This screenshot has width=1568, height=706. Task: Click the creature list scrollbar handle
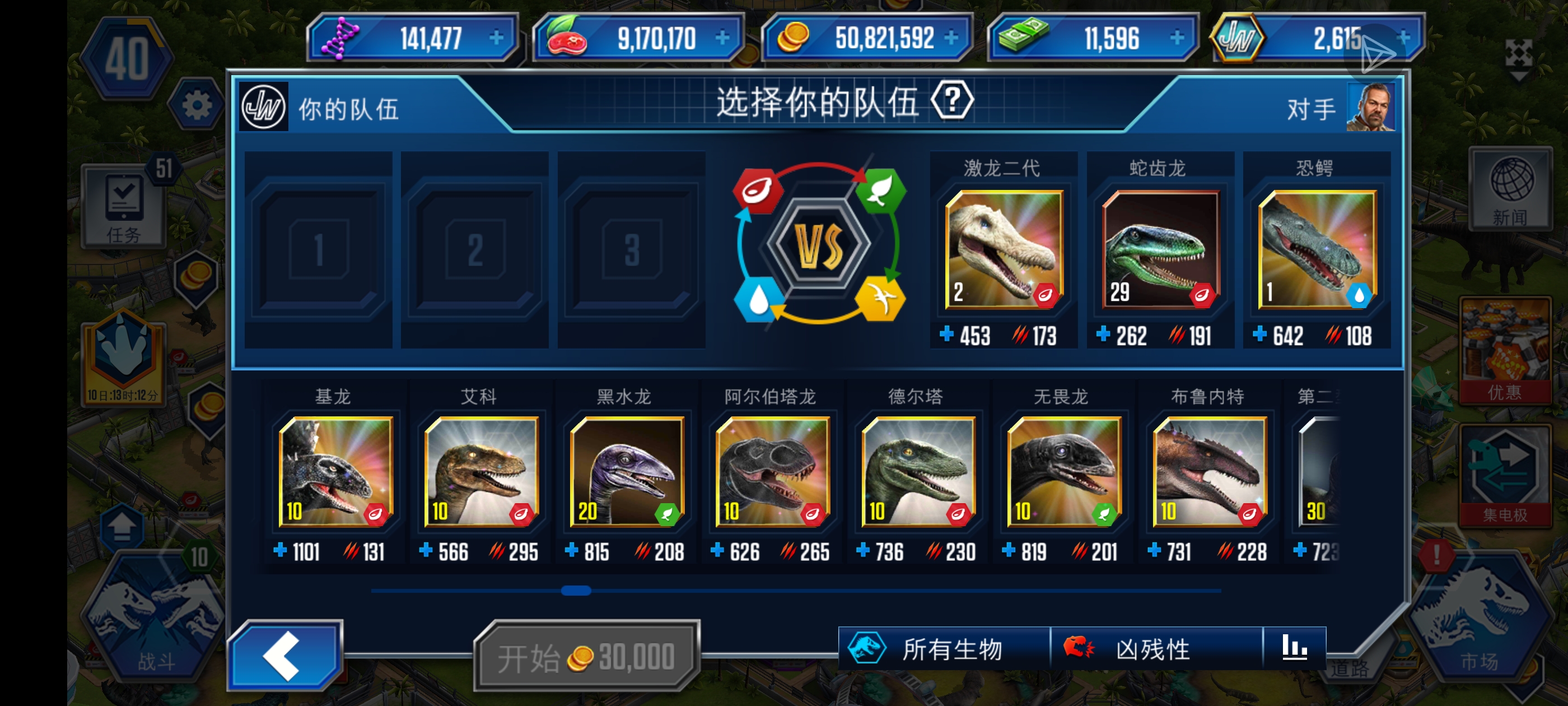click(576, 590)
